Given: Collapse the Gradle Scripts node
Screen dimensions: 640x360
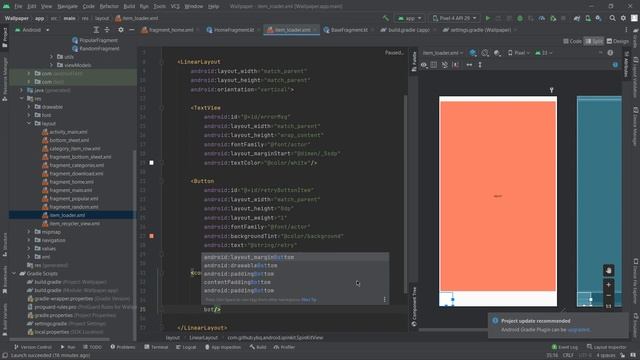Looking at the screenshot, I should (15, 273).
